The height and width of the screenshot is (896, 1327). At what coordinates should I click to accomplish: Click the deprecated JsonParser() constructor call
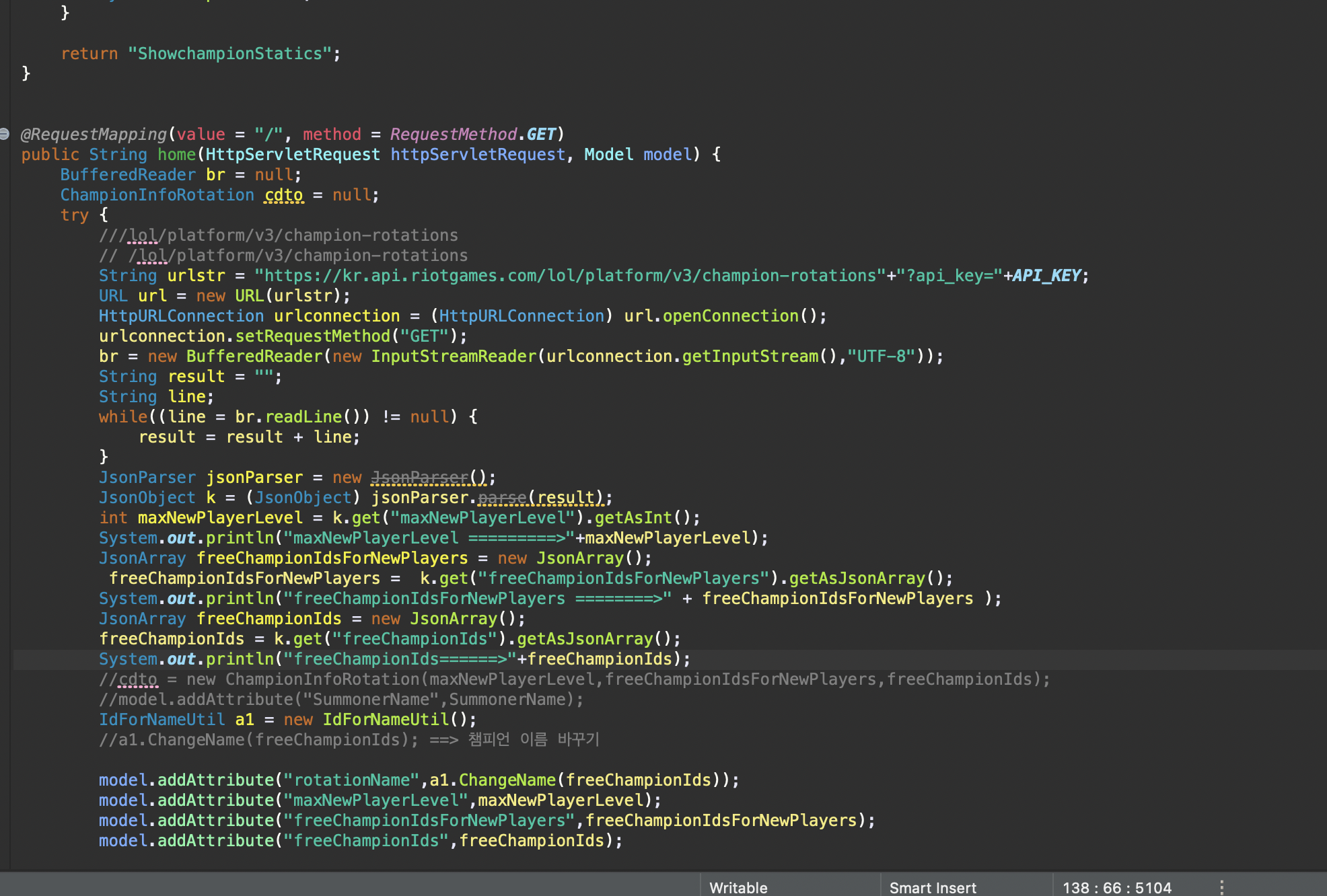(420, 478)
